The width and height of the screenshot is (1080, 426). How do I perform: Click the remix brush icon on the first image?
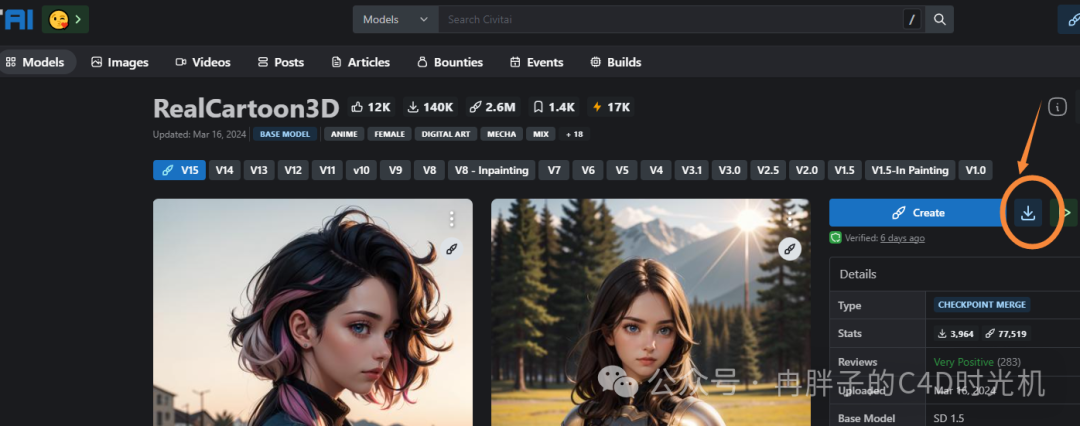tap(452, 250)
